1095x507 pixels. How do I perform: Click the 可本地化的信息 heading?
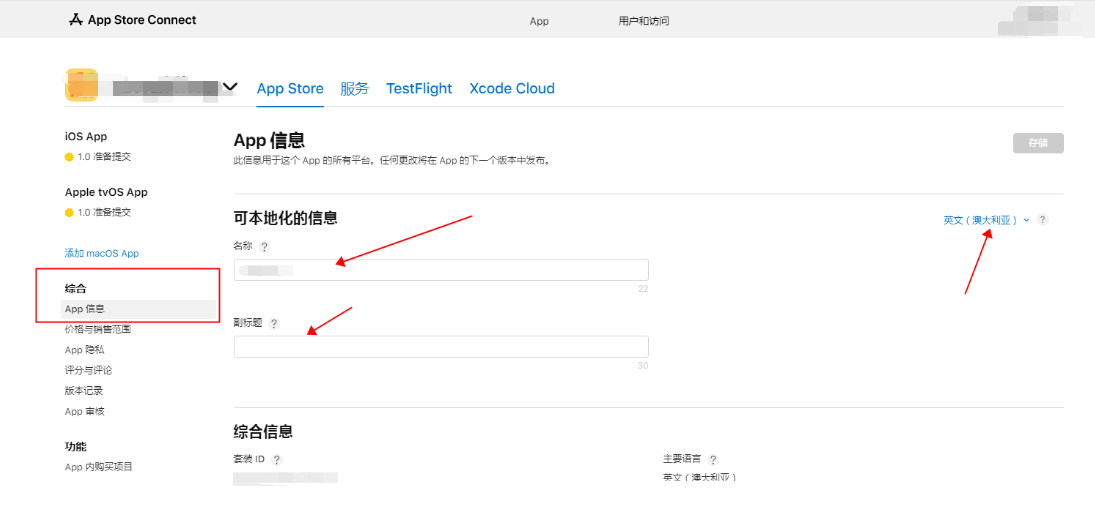pyautogui.click(x=286, y=218)
